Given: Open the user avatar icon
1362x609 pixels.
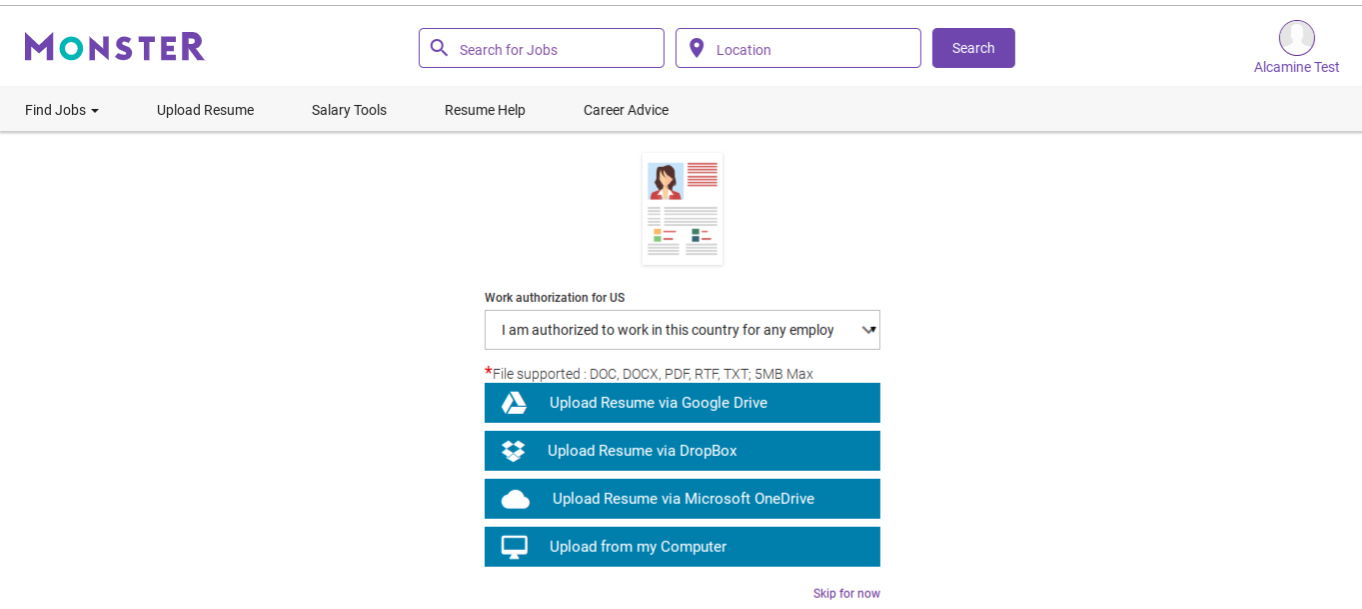Looking at the screenshot, I should coord(1296,38).
